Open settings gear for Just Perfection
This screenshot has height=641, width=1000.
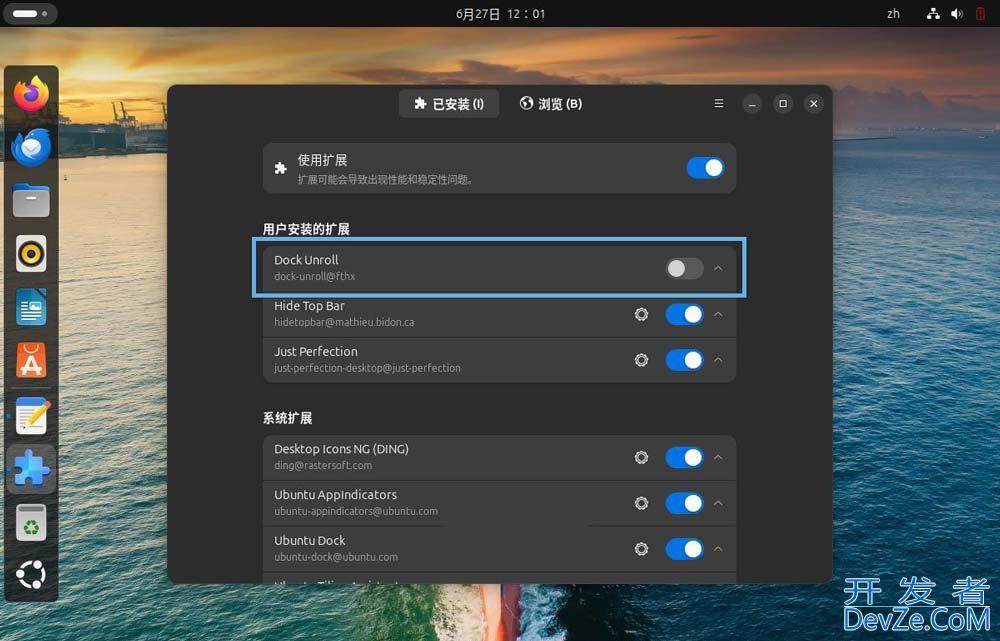(x=642, y=360)
